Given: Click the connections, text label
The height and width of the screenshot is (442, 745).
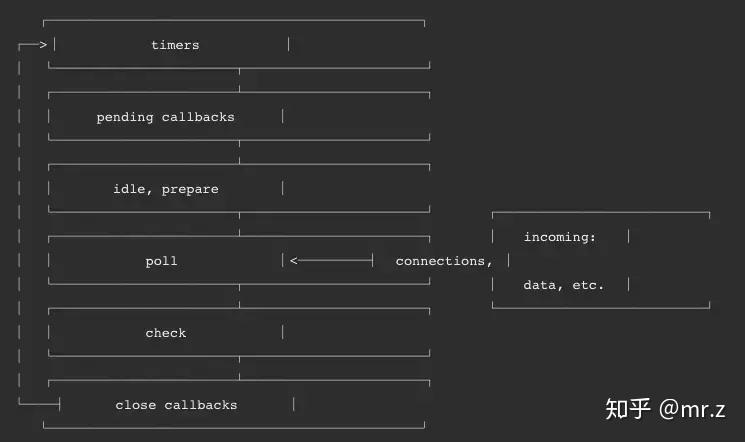Looking at the screenshot, I should 444,261.
